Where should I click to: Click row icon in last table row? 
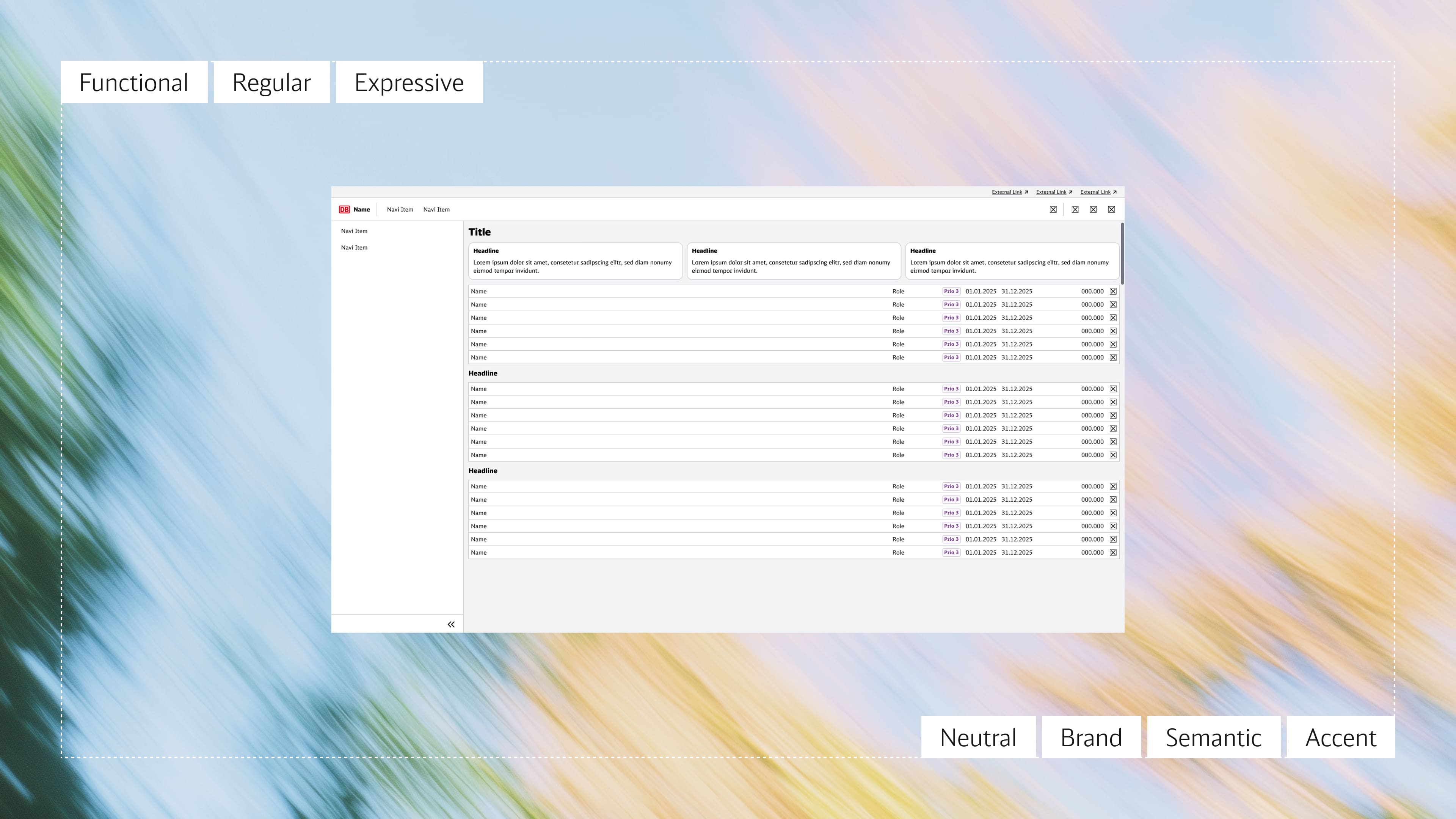[x=1113, y=553]
